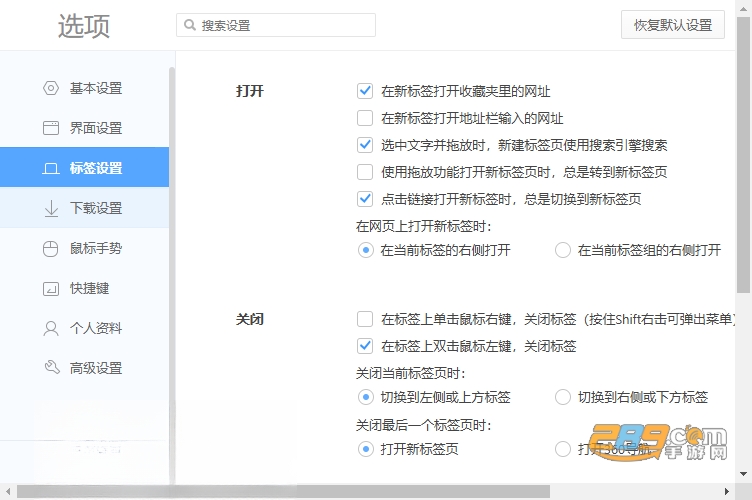The image size is (752, 500).
Task: Toggle 点击链接打开新标签时 switch checkbox
Action: coord(365,198)
